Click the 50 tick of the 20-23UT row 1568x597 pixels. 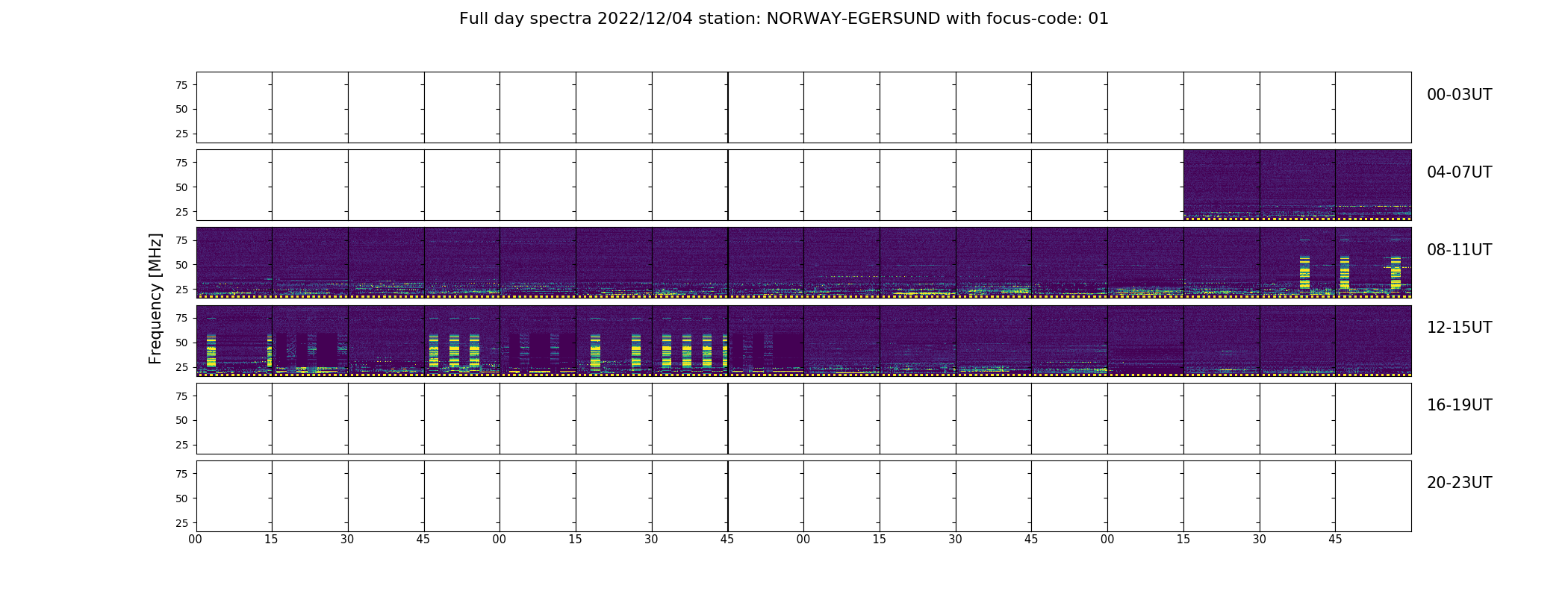coord(181,498)
